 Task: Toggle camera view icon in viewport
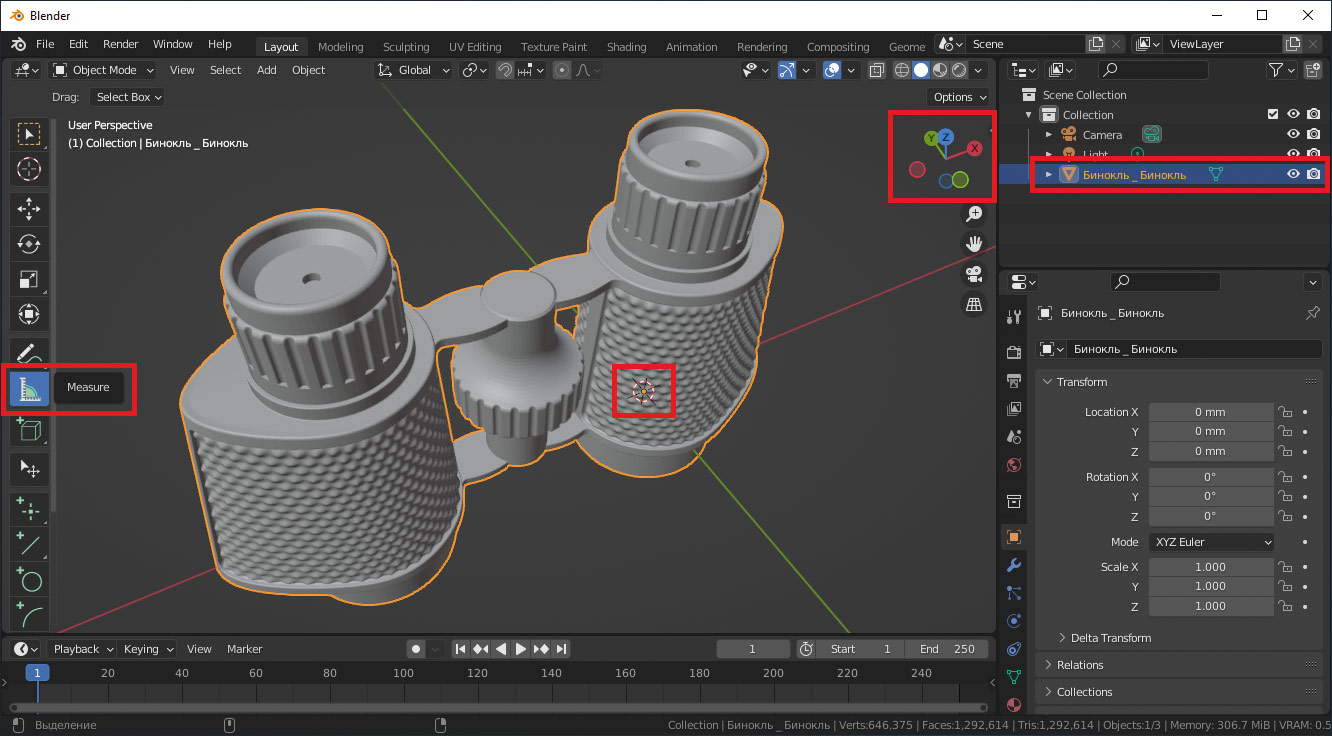click(974, 274)
